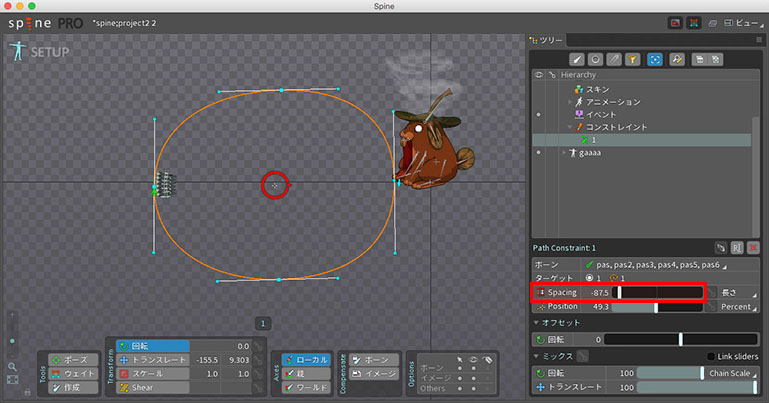Toggle the blue center-on-selection icon
The image size is (769, 403).
coord(655,60)
